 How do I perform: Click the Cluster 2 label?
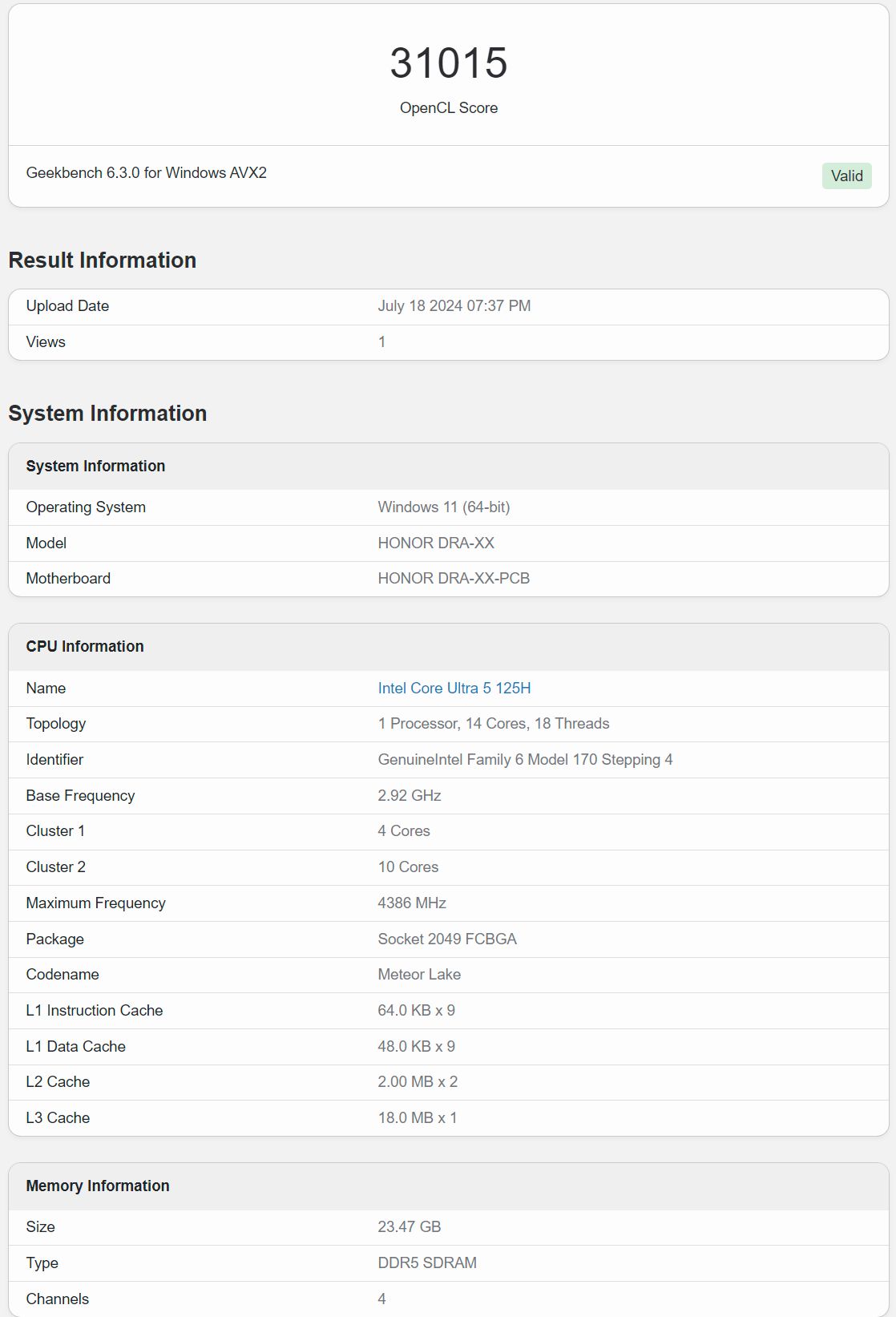point(55,867)
